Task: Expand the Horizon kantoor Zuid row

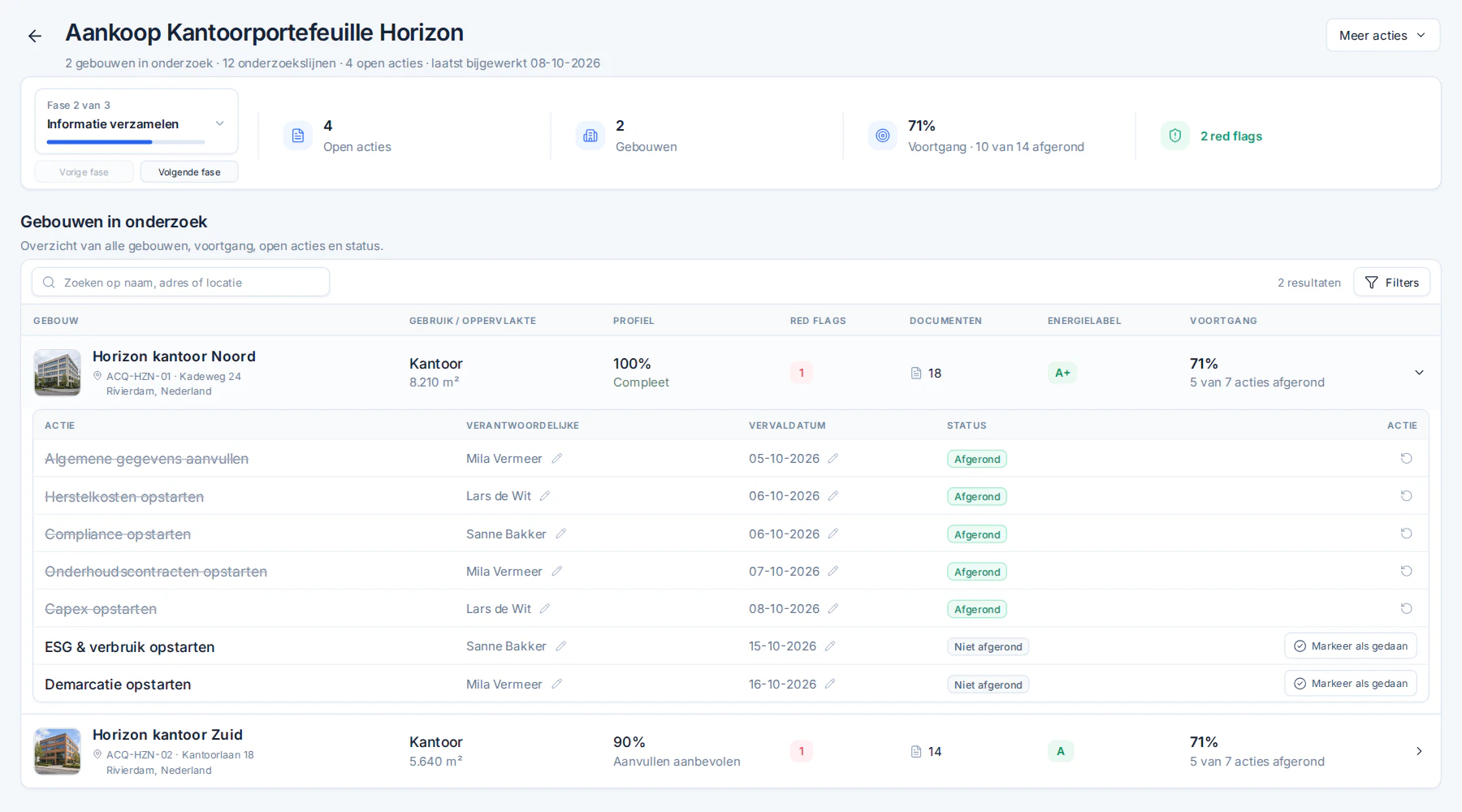Action: (1419, 751)
